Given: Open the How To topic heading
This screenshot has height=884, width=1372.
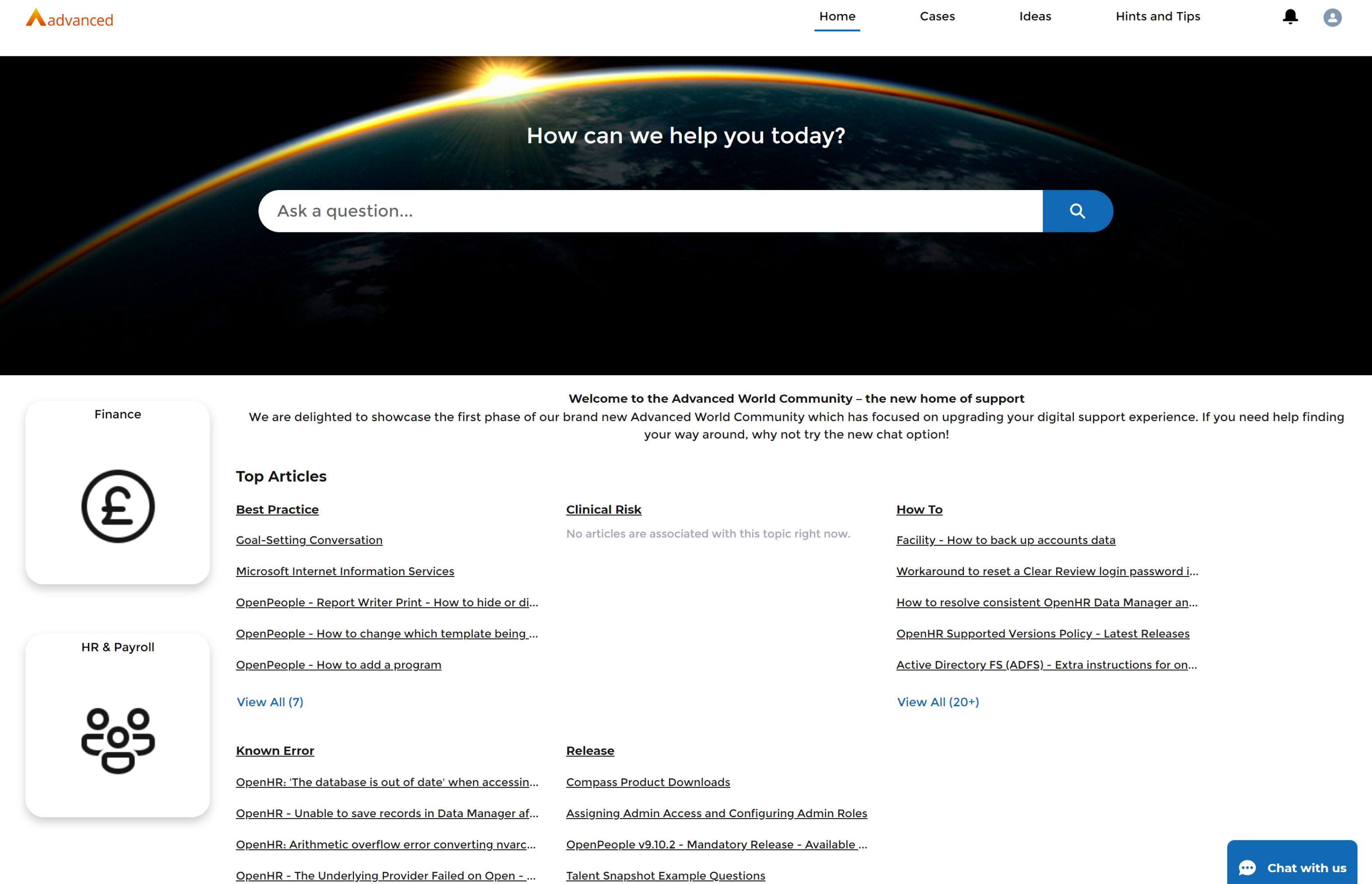Looking at the screenshot, I should pos(919,510).
